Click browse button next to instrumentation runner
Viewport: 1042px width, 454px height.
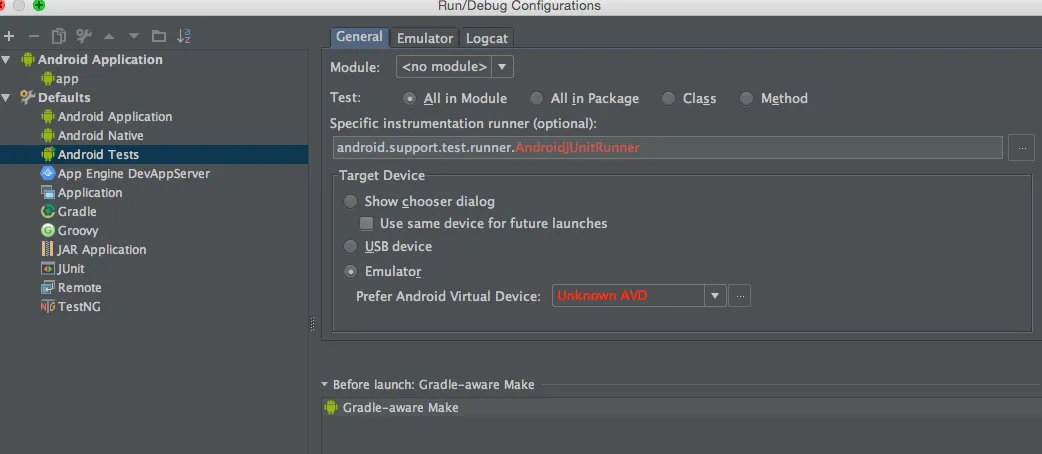coord(1021,148)
